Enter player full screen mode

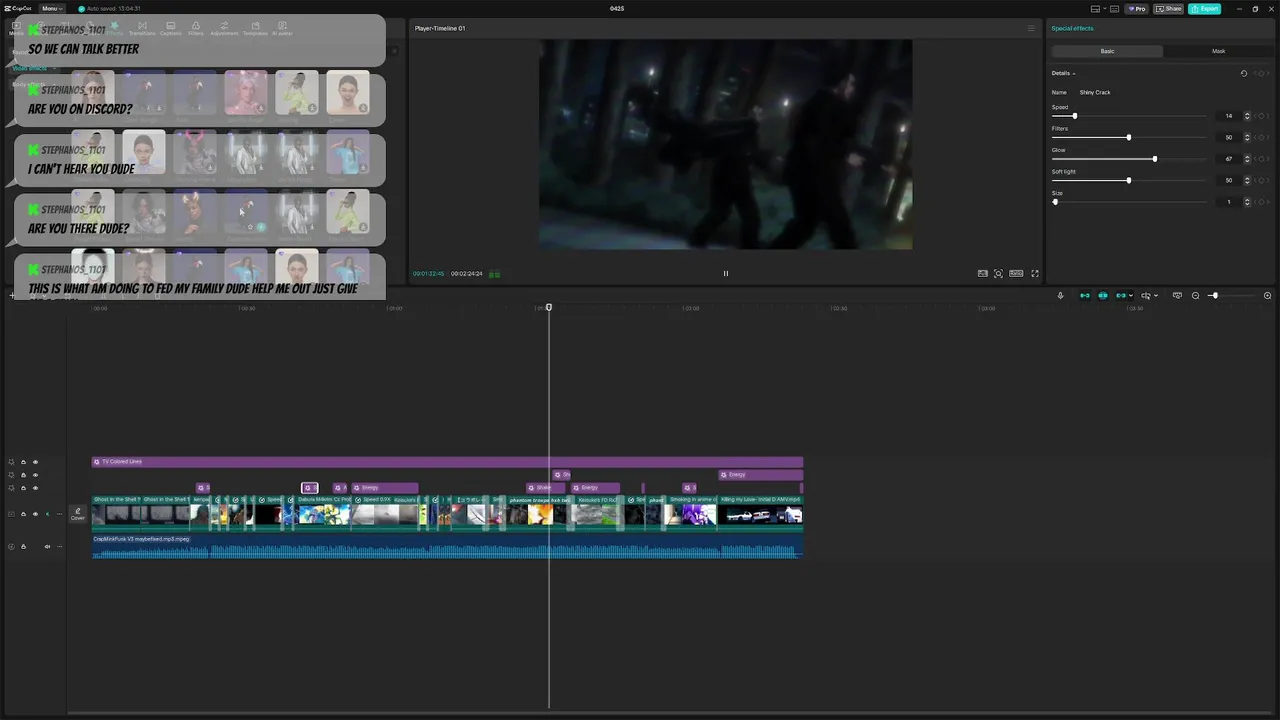coord(1035,273)
